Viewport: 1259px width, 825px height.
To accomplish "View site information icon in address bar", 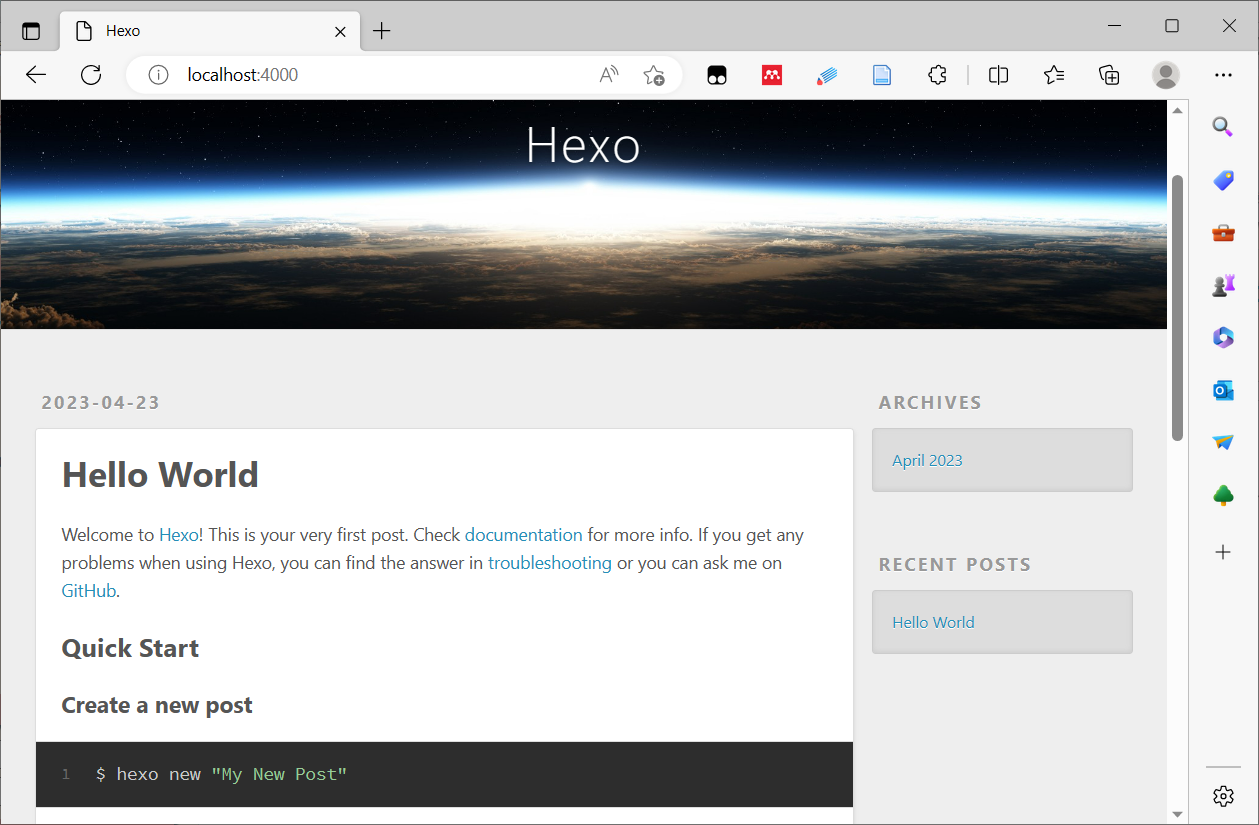I will pyautogui.click(x=158, y=75).
